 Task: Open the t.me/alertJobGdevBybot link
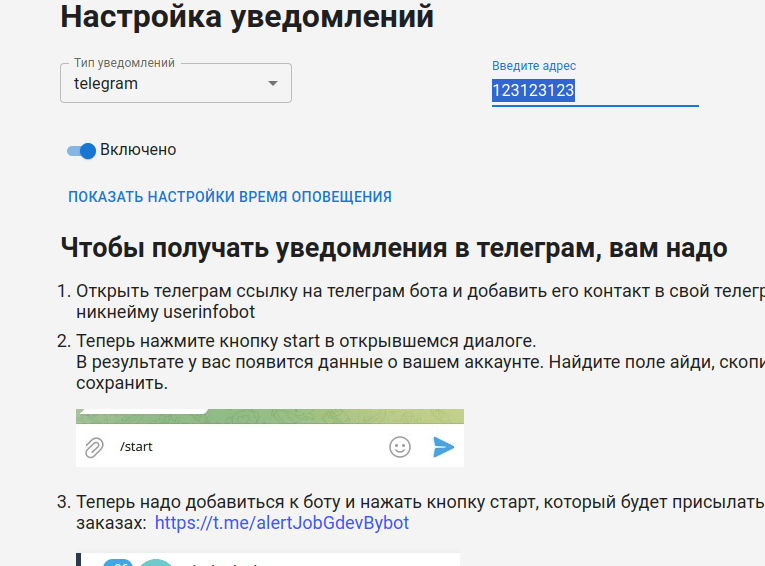tap(282, 523)
